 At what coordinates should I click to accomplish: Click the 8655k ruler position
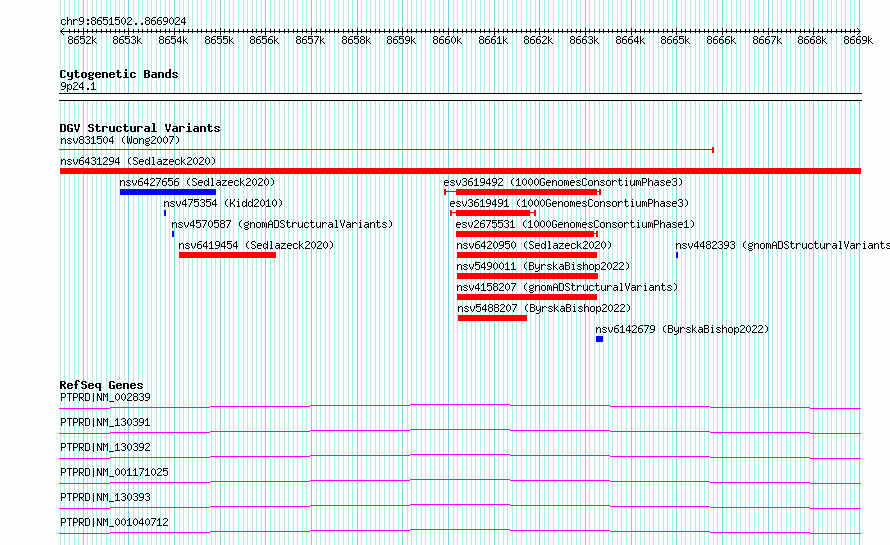219,40
